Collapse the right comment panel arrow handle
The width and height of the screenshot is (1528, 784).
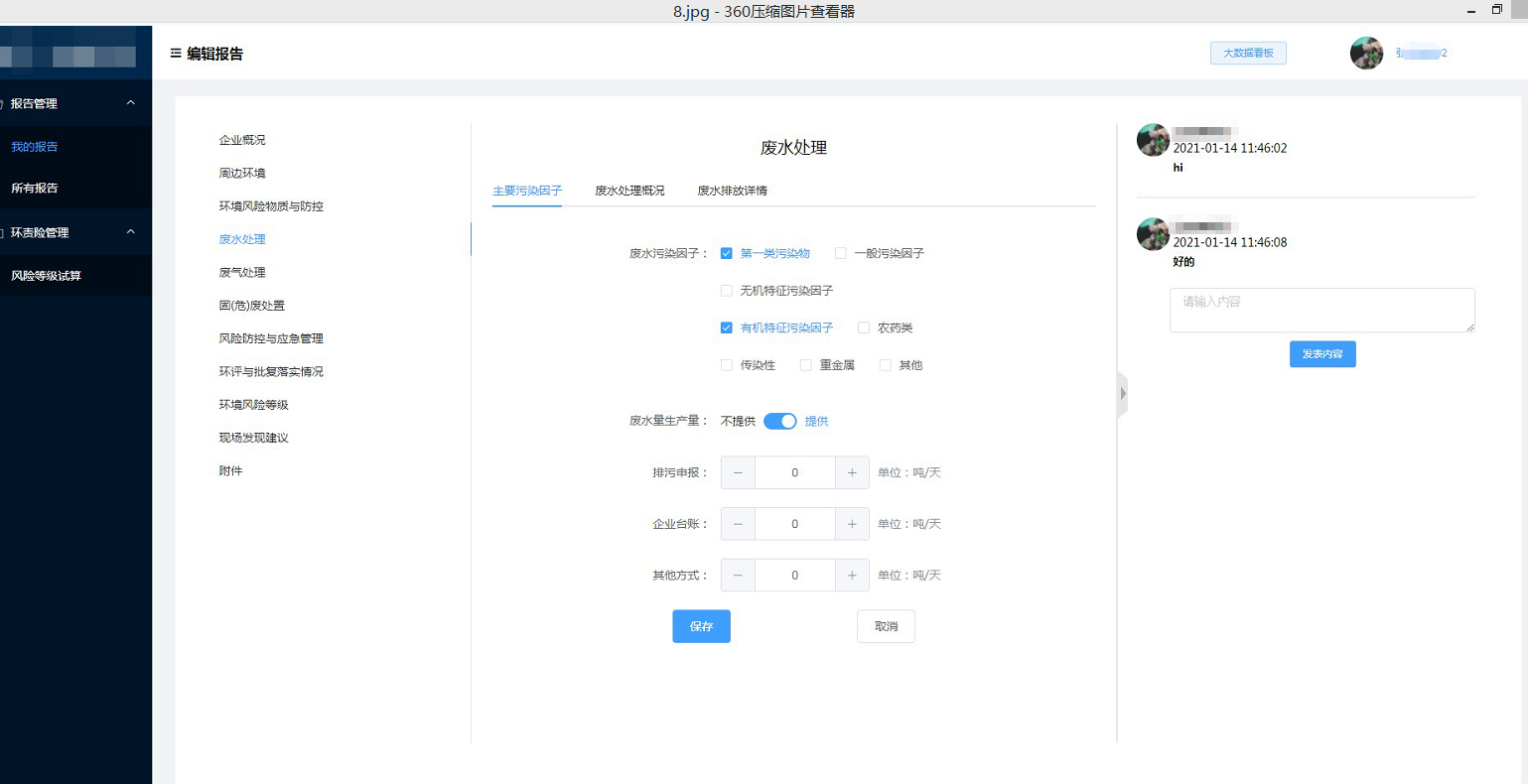1122,394
